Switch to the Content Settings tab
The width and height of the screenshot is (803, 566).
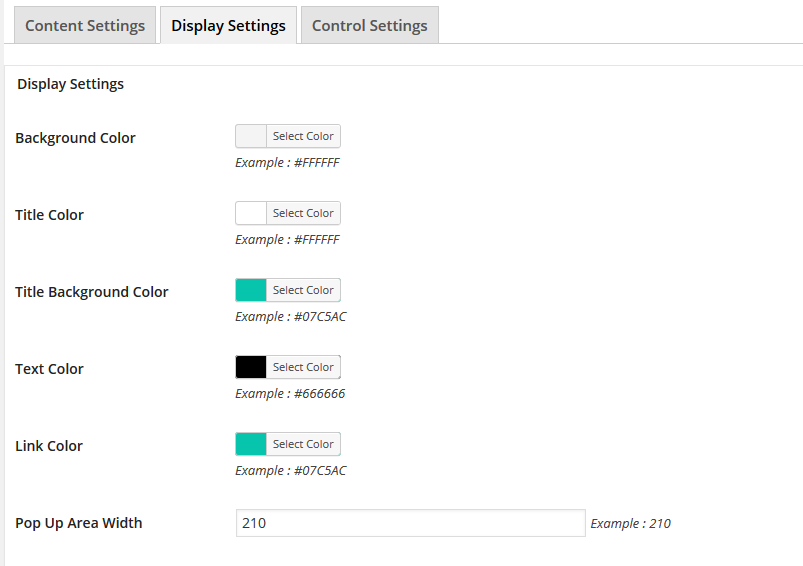point(85,25)
